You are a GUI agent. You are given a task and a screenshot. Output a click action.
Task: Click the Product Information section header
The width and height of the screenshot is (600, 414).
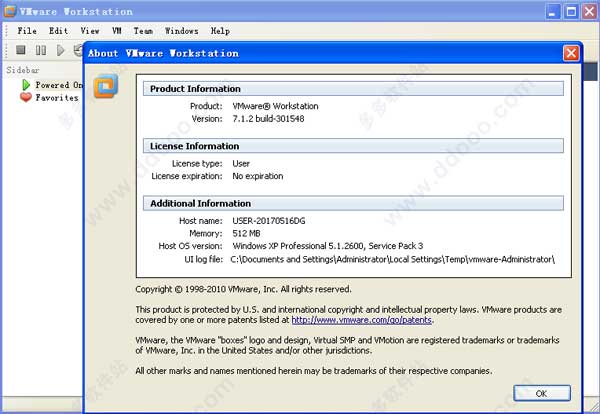(x=353, y=88)
